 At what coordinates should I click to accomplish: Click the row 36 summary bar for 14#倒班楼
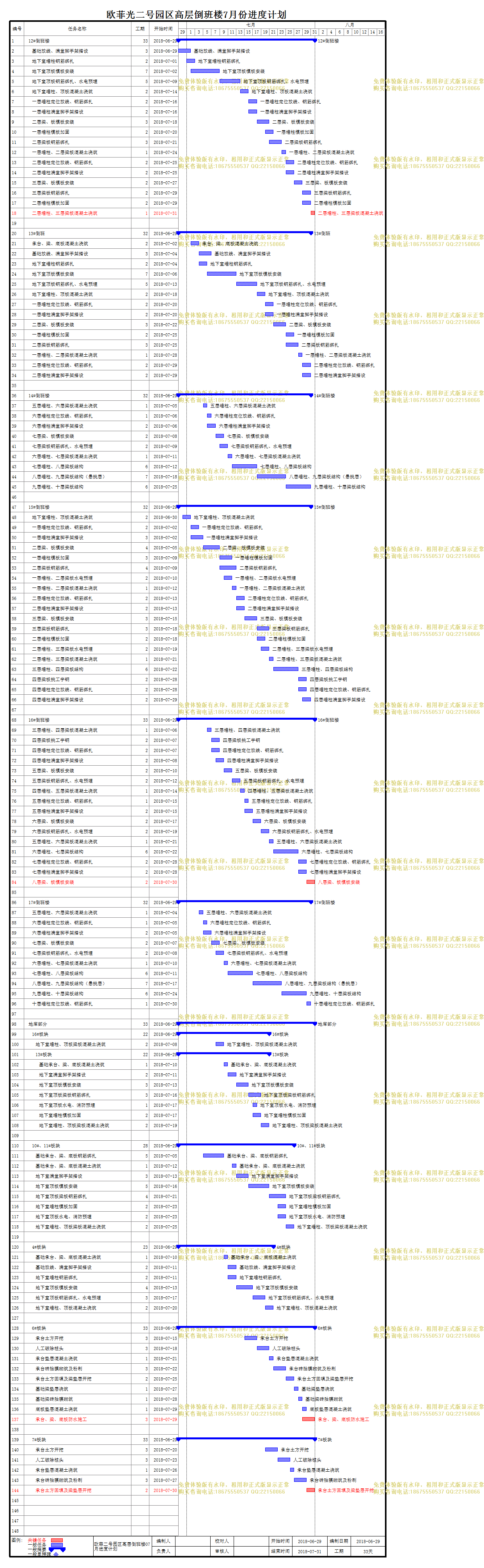245,395
